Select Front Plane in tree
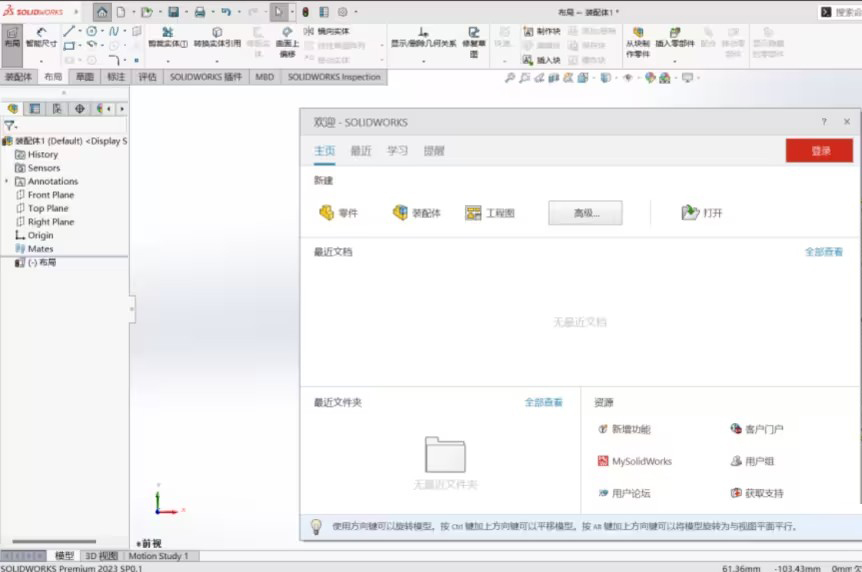Image resolution: width=862 pixels, height=572 pixels. click(45, 195)
